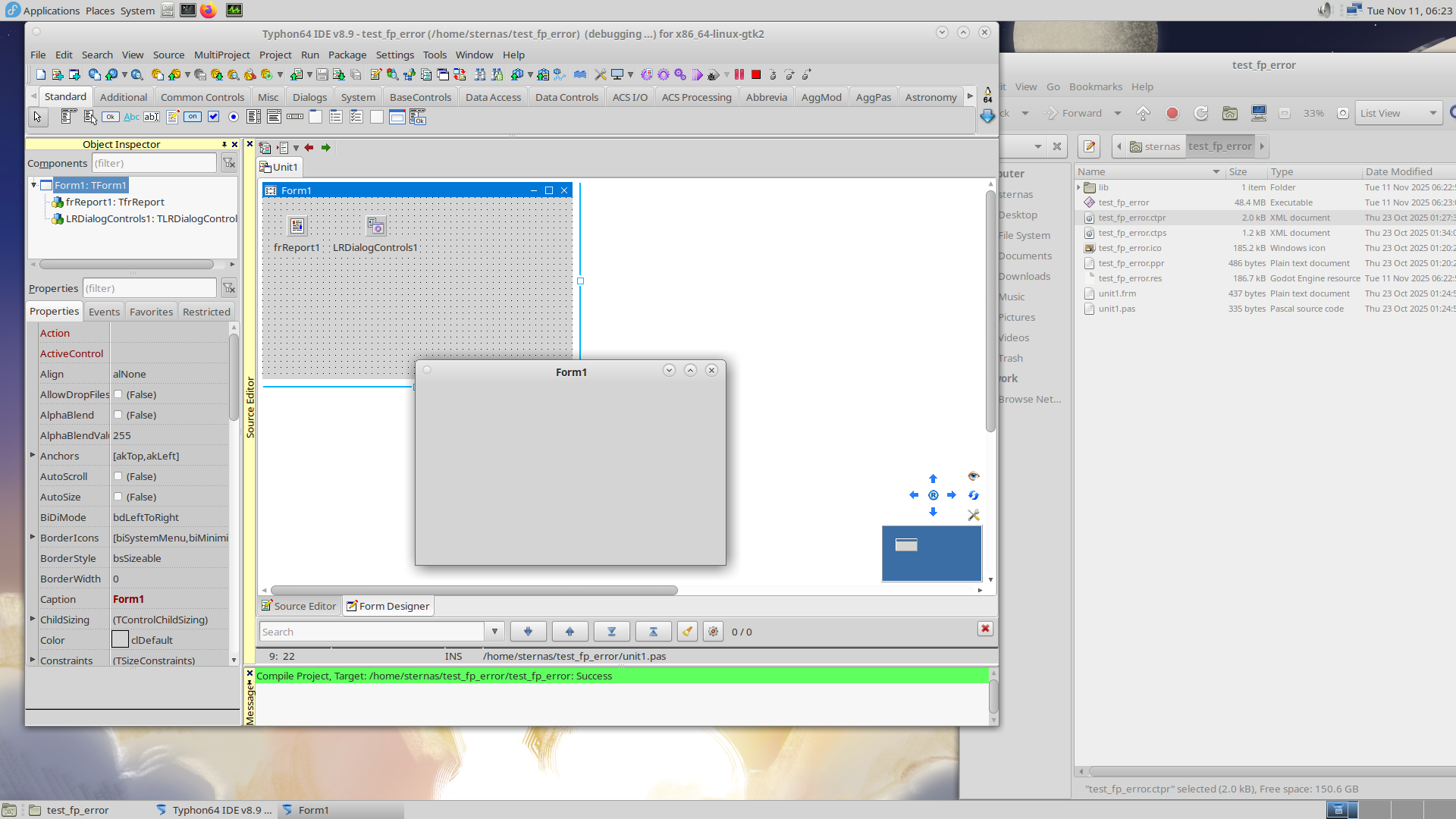Select the TButton component in palette

click(x=111, y=117)
